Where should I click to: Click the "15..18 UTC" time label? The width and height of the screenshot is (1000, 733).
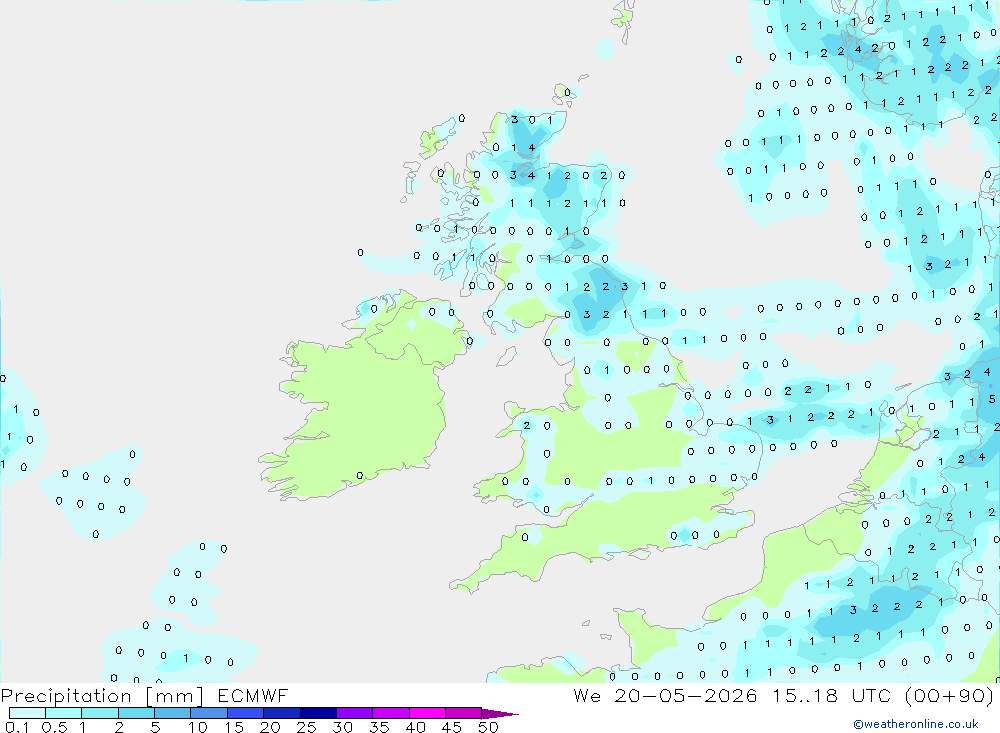tap(831, 695)
